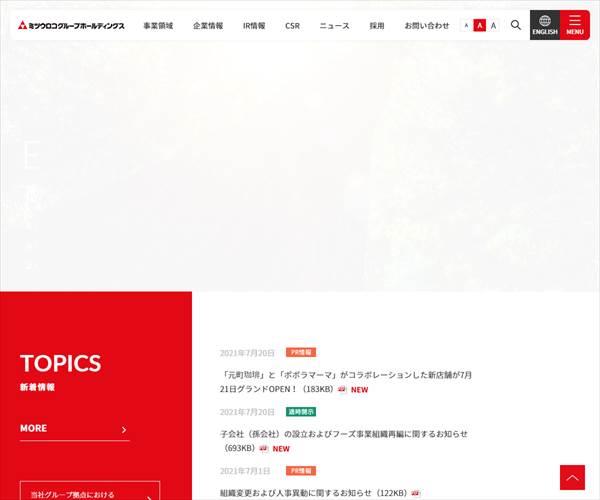Open the 採用 menu
Screen dimensions: 600x500
coord(377,26)
